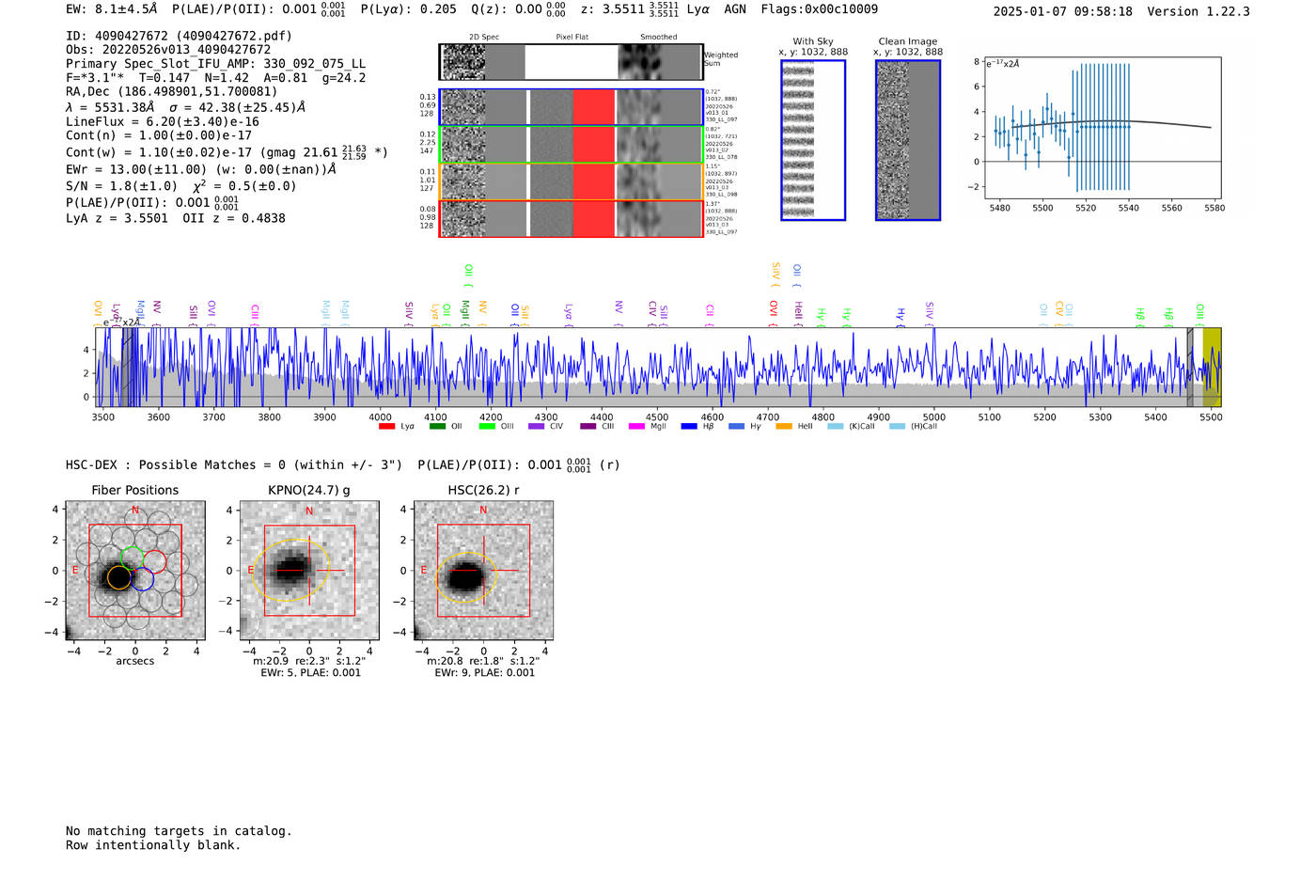Click the emission line fit plot

tap(1102, 128)
